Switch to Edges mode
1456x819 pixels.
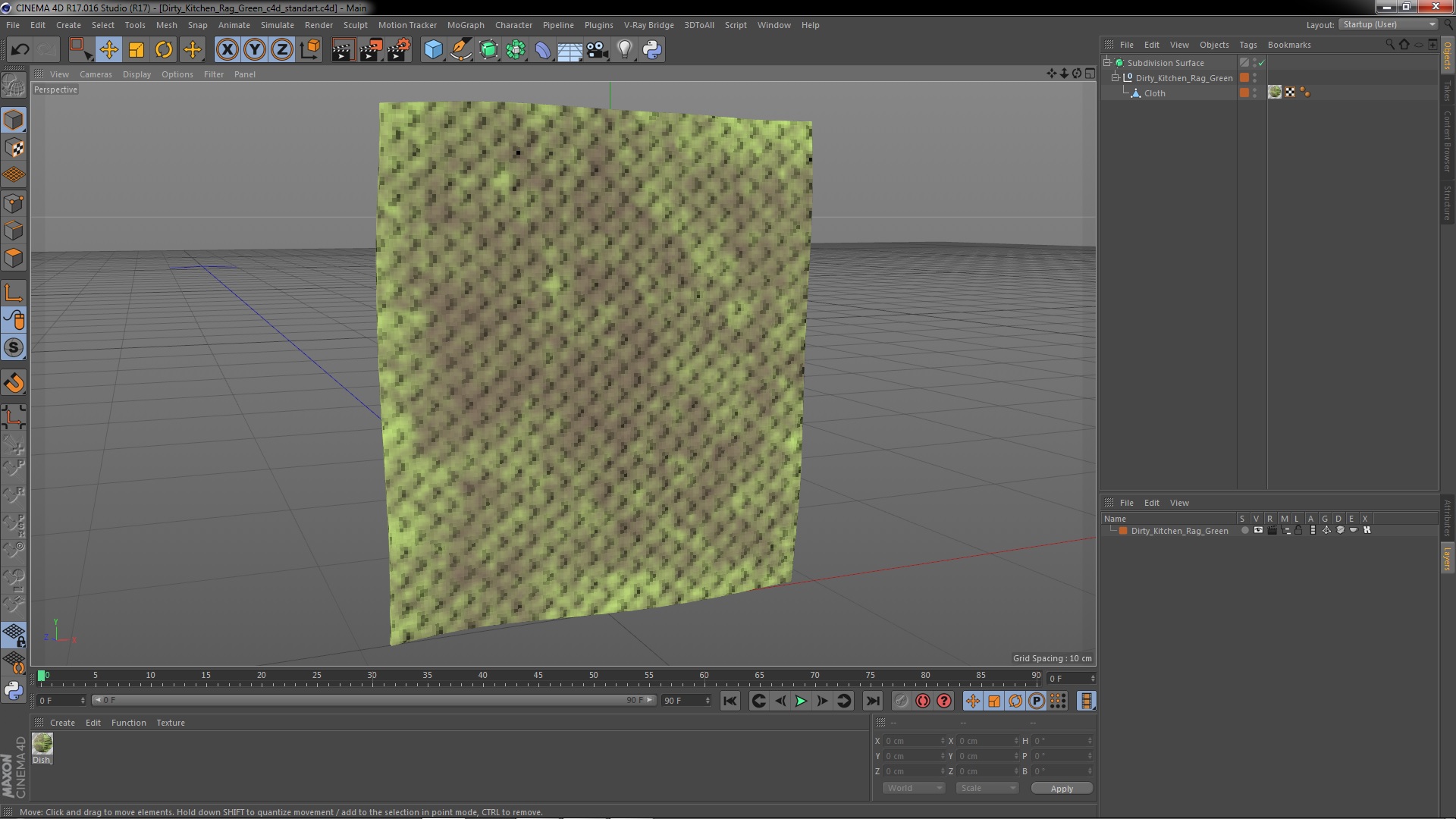tap(14, 231)
